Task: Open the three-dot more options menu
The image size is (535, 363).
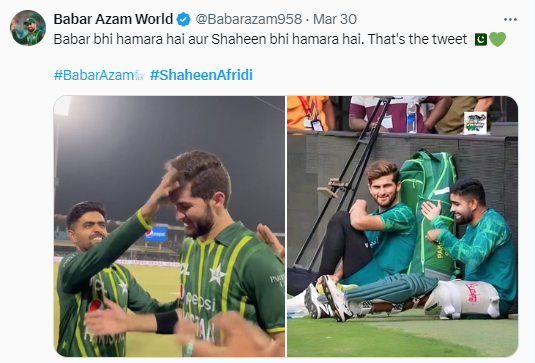Action: 510,19
